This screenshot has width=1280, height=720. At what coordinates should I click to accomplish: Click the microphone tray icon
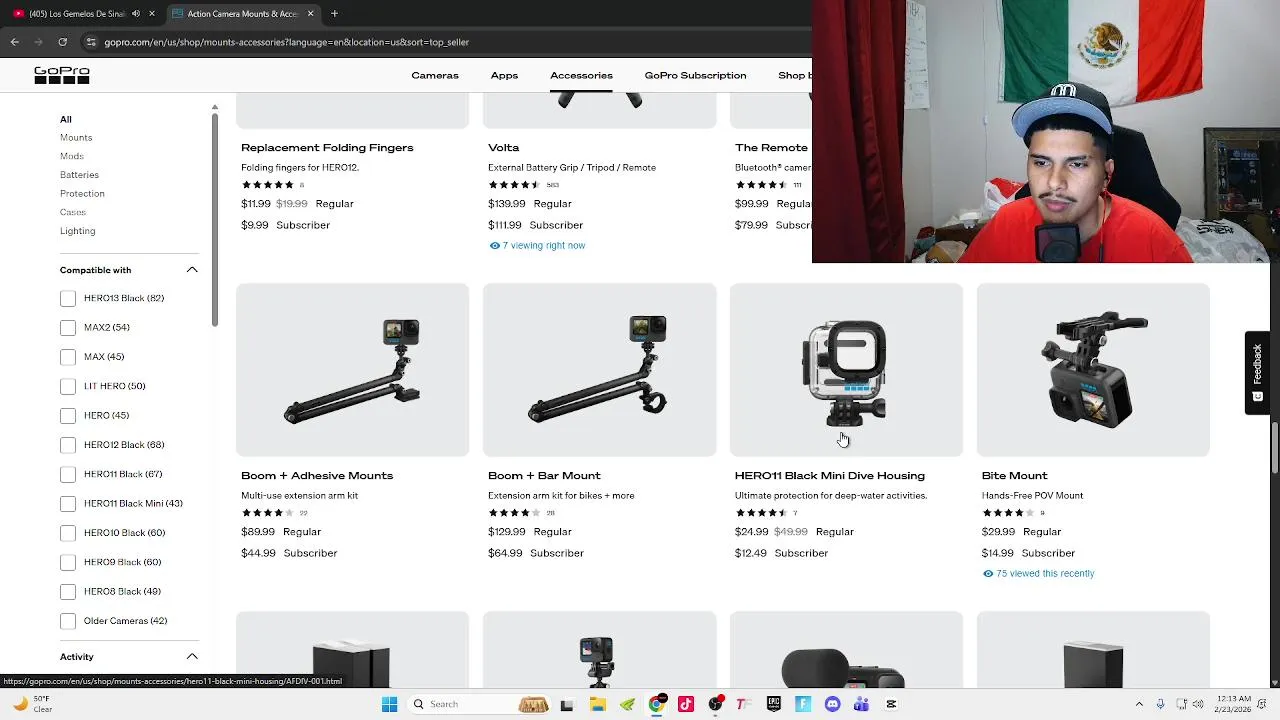1160,704
